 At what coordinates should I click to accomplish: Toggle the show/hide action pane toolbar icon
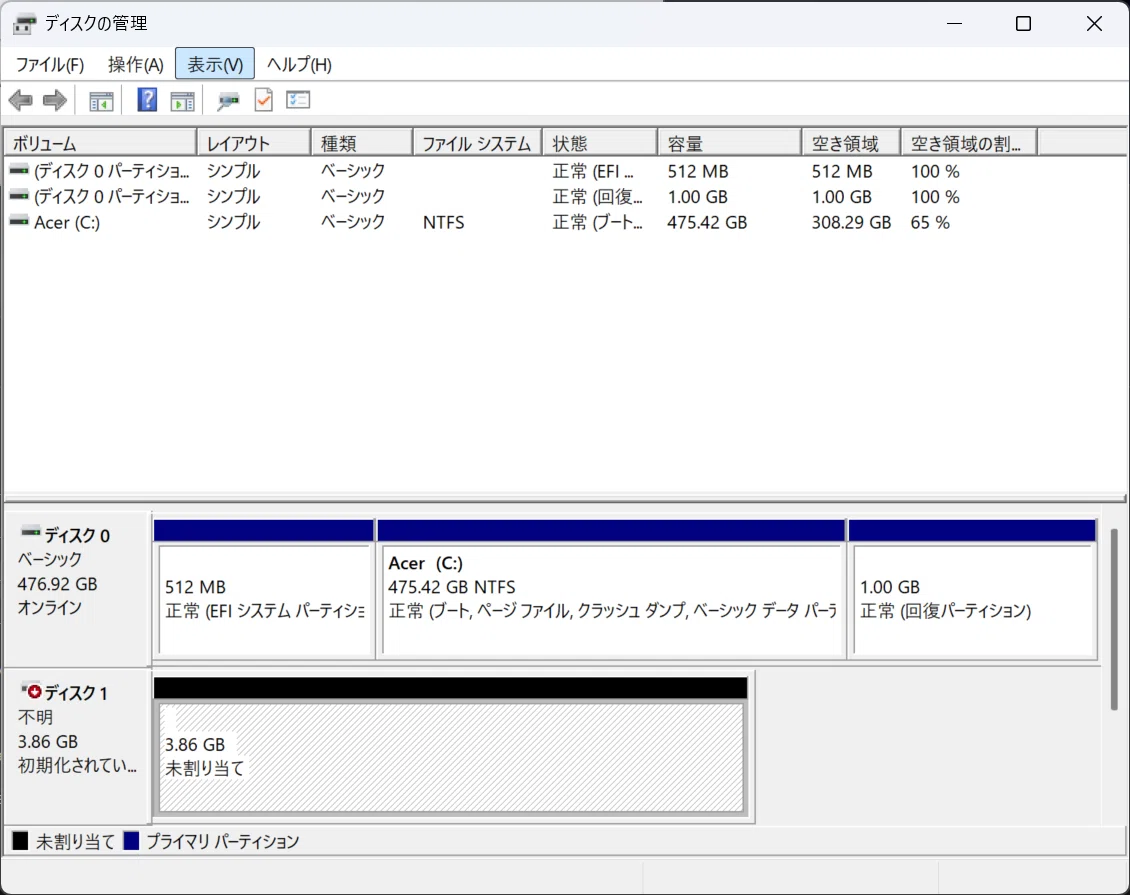(182, 101)
